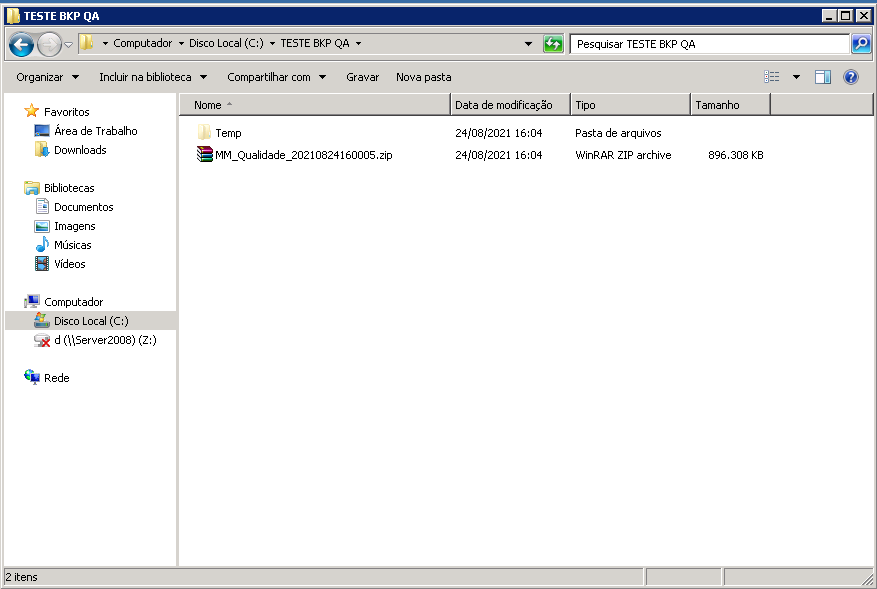The height and width of the screenshot is (589, 877).
Task: Click the WinRAR ZIP archive type text
Action: tap(623, 155)
